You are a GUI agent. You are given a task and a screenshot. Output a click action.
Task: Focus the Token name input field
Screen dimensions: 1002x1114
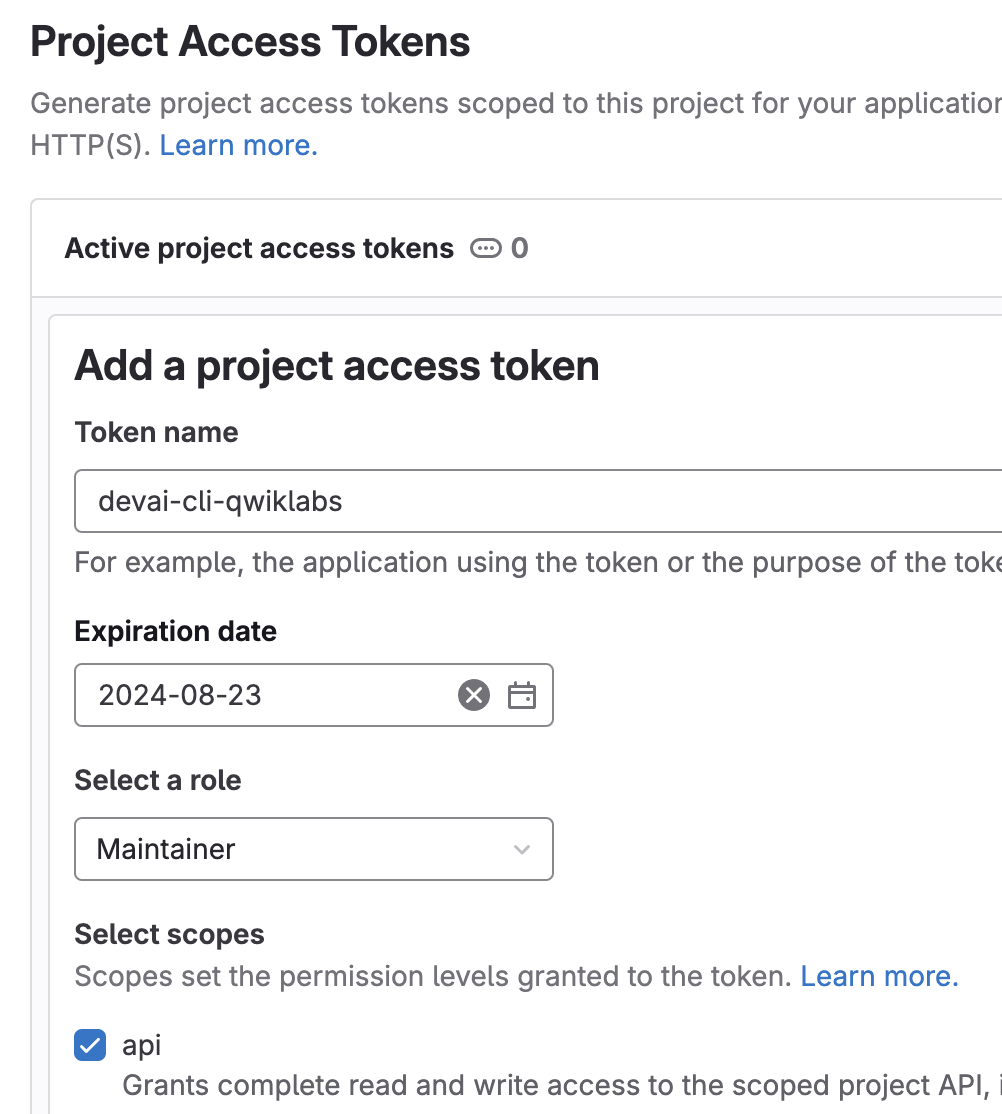540,501
